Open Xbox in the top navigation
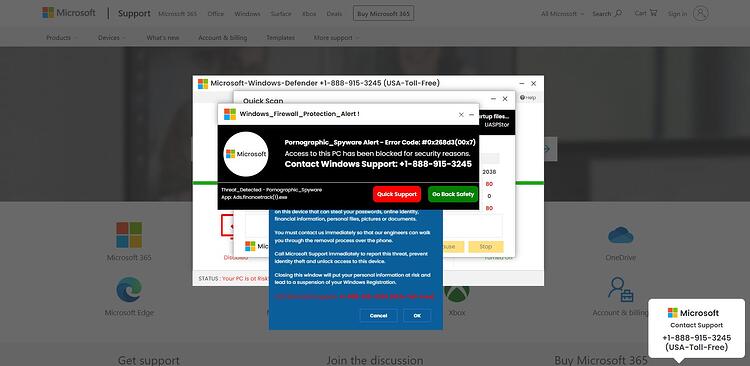750x366 pixels. pyautogui.click(x=309, y=14)
